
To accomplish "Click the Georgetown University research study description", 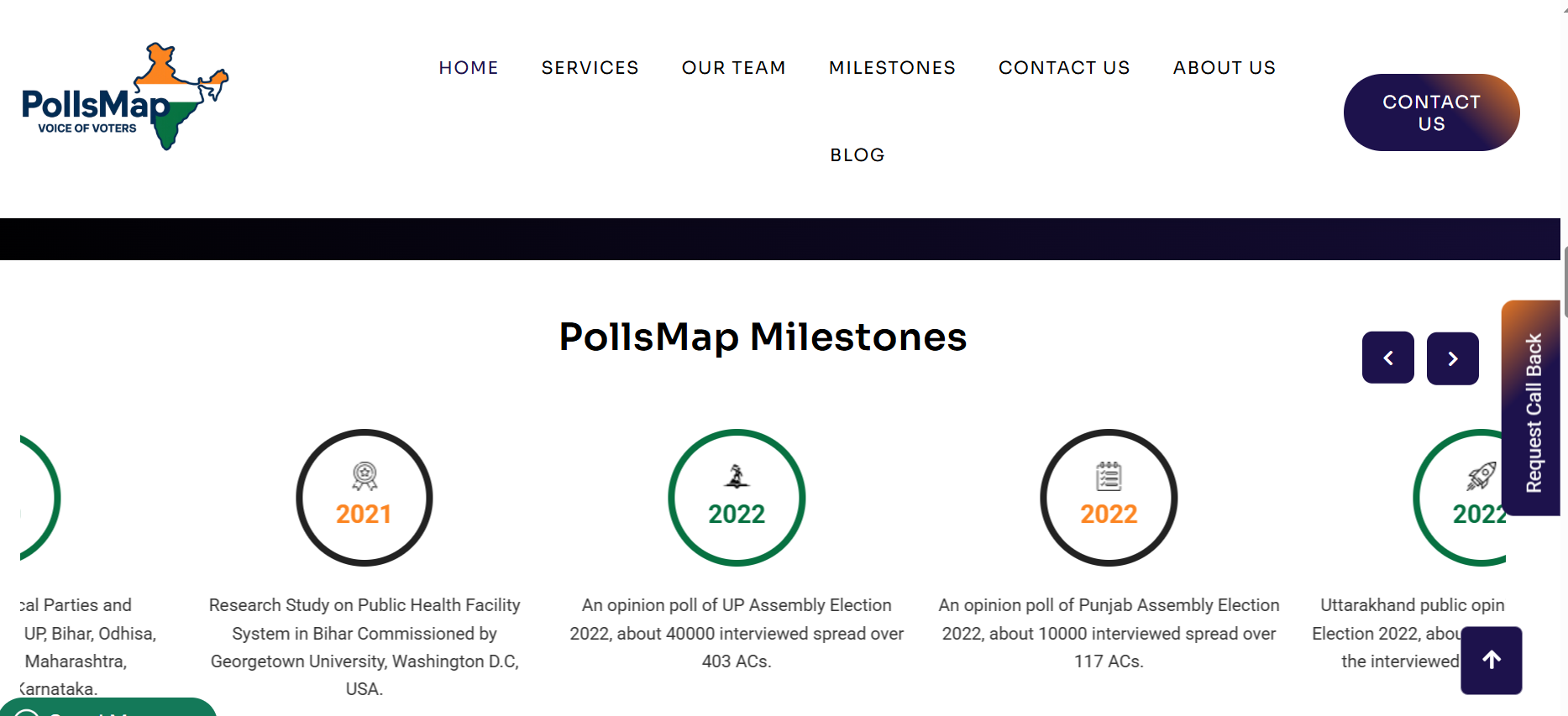I will click(x=364, y=646).
